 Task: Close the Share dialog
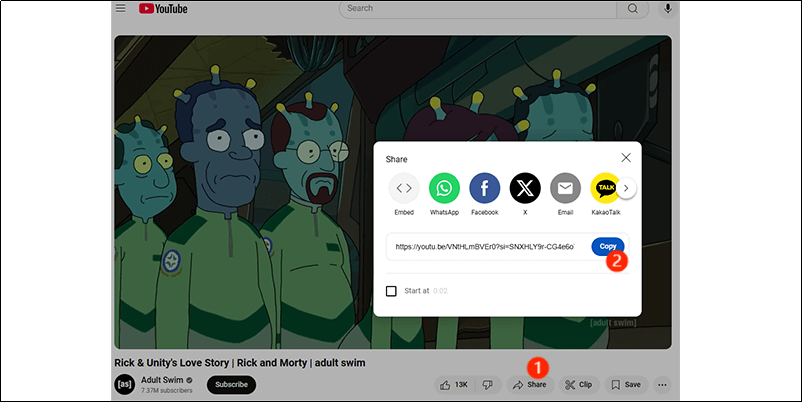pyautogui.click(x=626, y=158)
